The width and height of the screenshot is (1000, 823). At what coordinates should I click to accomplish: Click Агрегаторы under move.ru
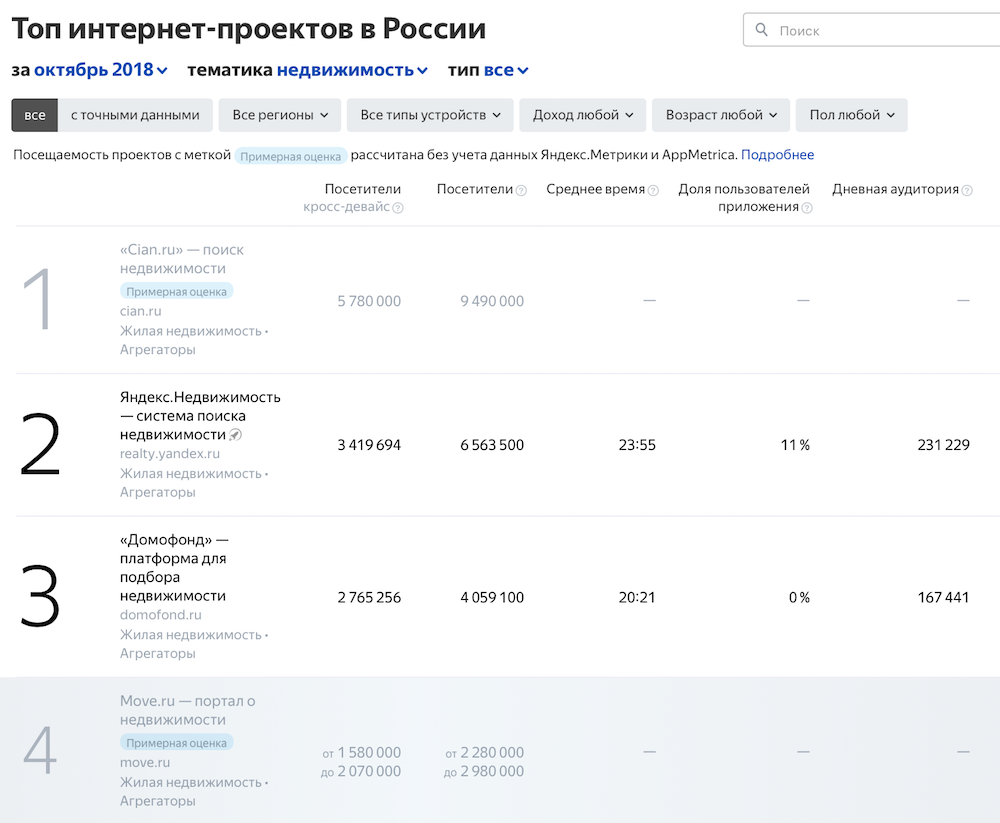point(158,801)
